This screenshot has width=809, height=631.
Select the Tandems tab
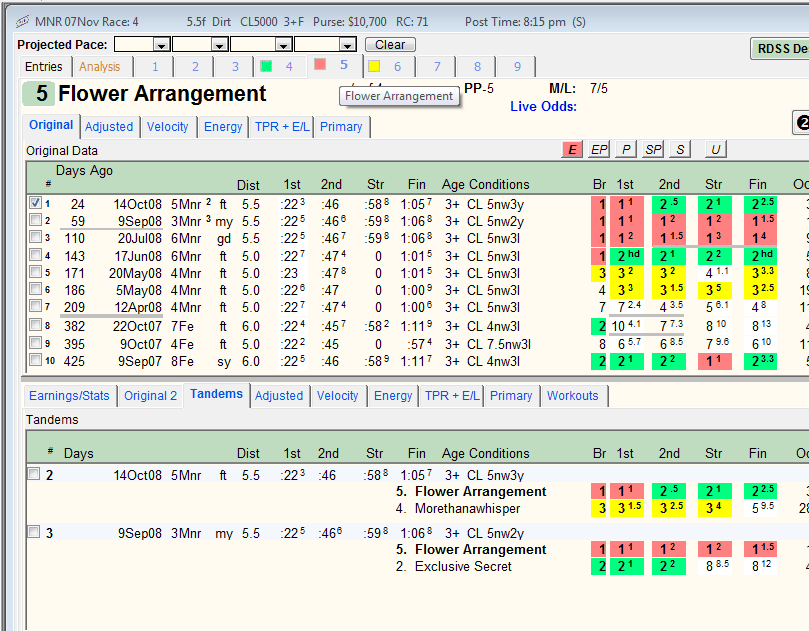coord(216,394)
